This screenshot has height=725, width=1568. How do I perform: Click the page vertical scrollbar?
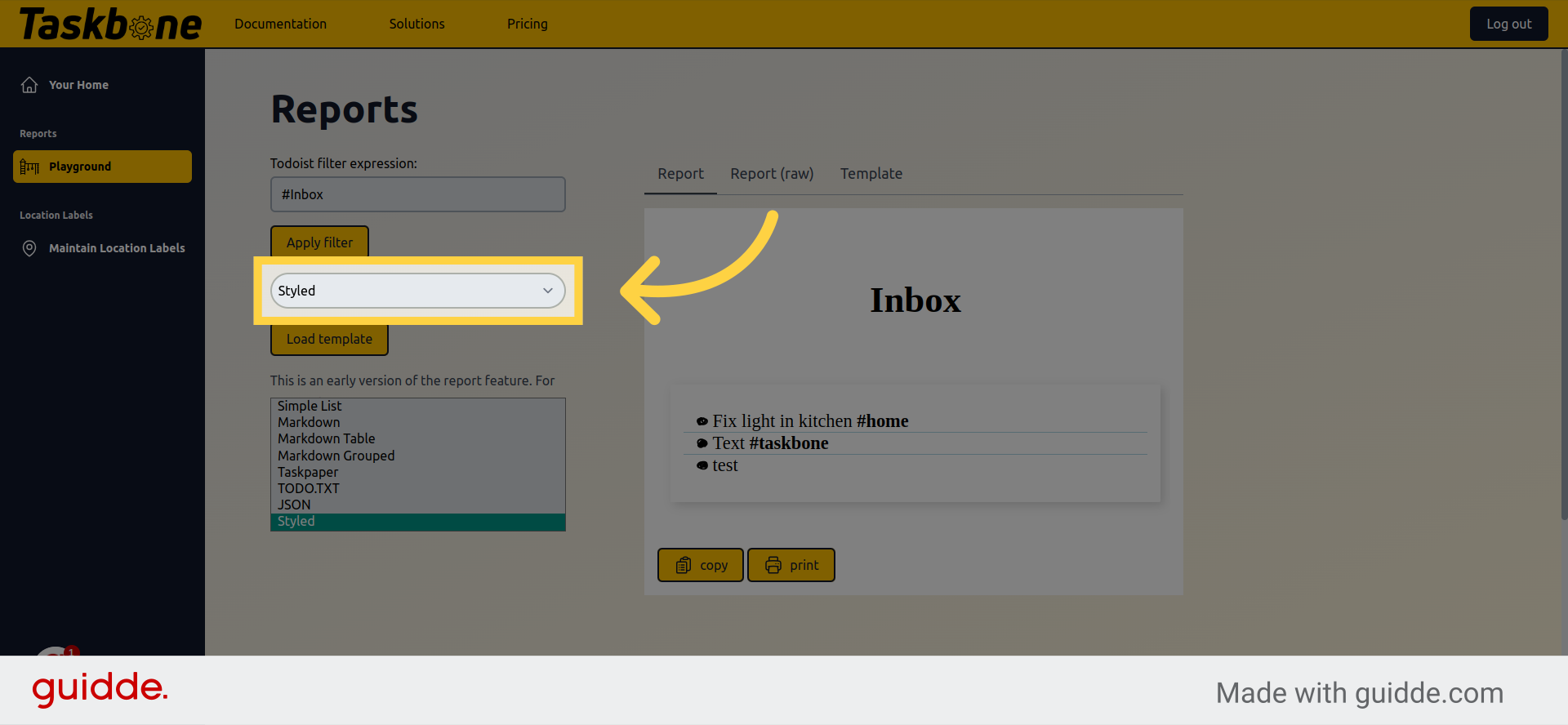click(1563, 286)
